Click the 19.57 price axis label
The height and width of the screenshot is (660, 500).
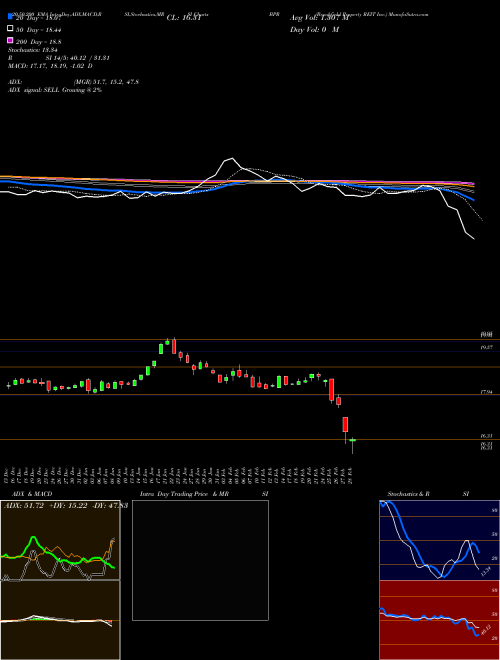coord(487,348)
